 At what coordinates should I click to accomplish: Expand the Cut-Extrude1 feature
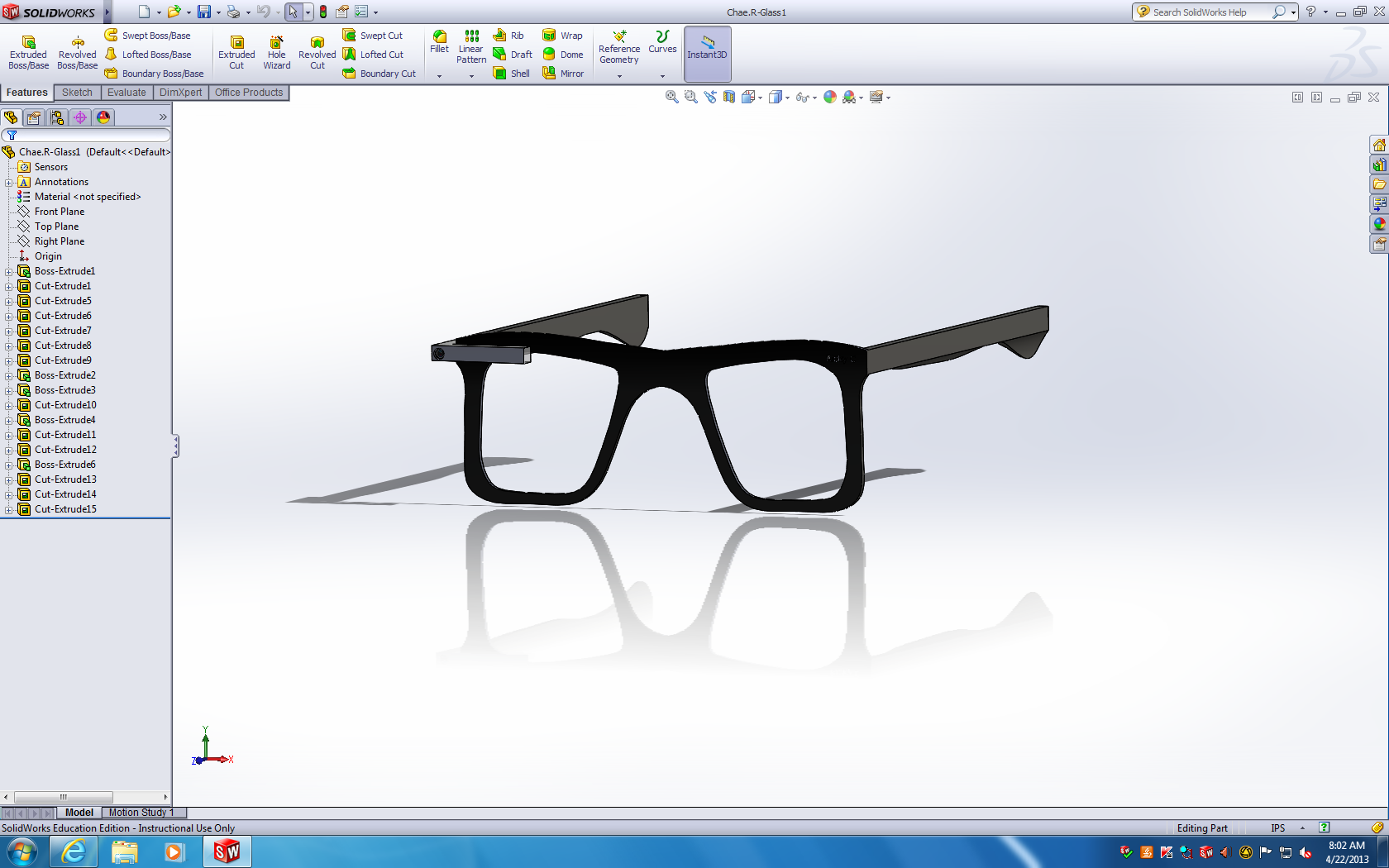click(x=9, y=287)
